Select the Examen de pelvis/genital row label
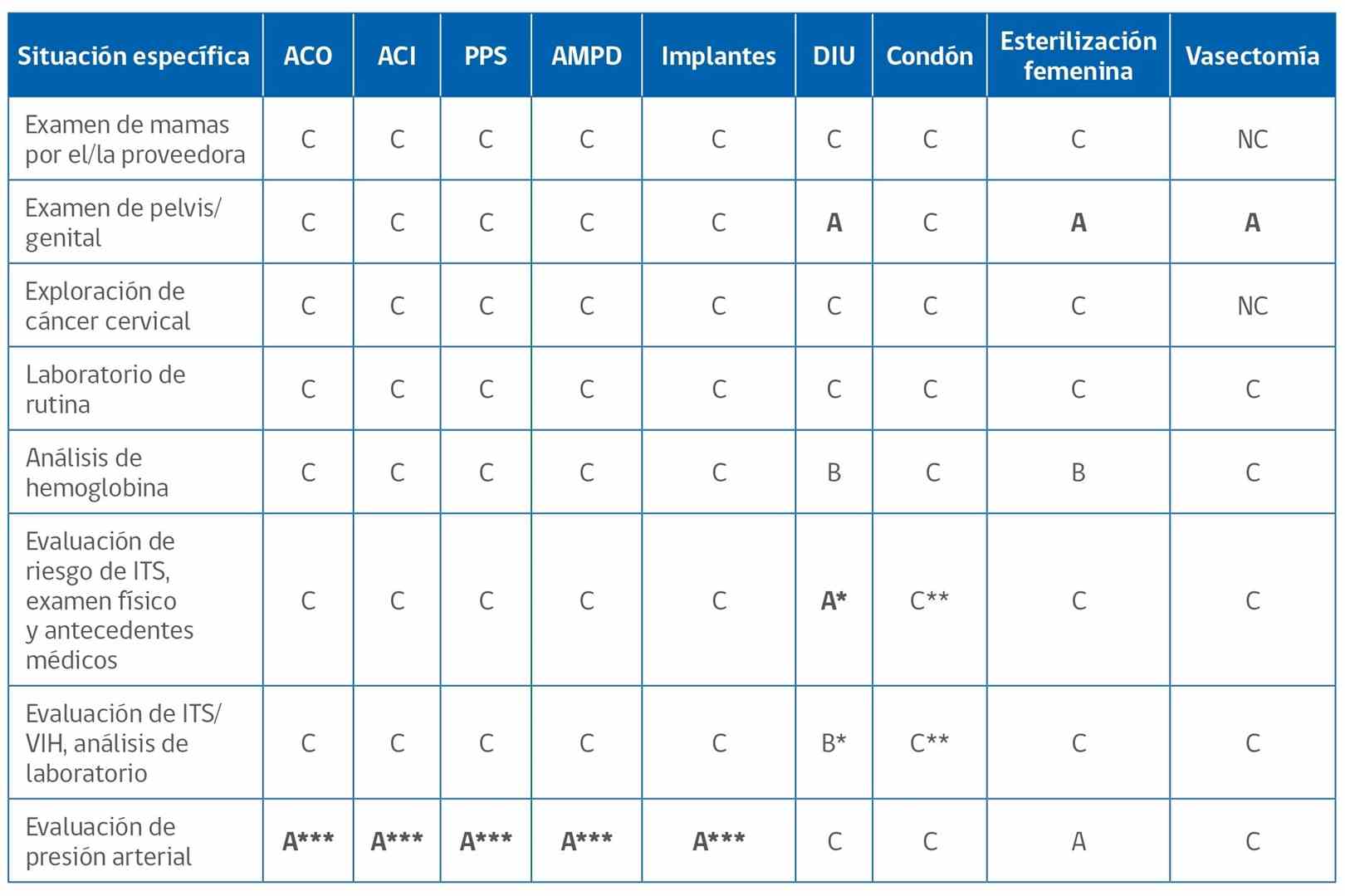 123,223
